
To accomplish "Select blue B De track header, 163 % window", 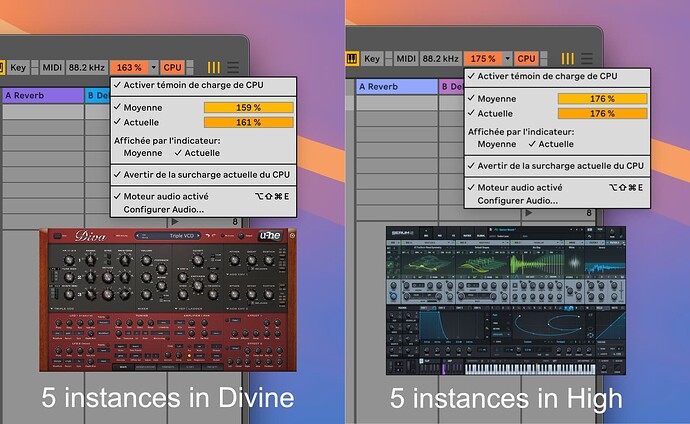I will tap(98, 95).
